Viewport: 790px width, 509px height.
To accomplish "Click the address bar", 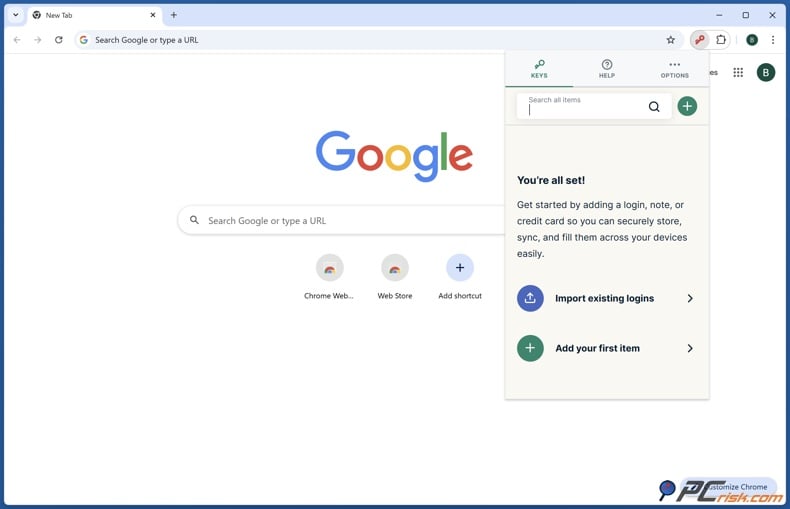I will (x=378, y=40).
